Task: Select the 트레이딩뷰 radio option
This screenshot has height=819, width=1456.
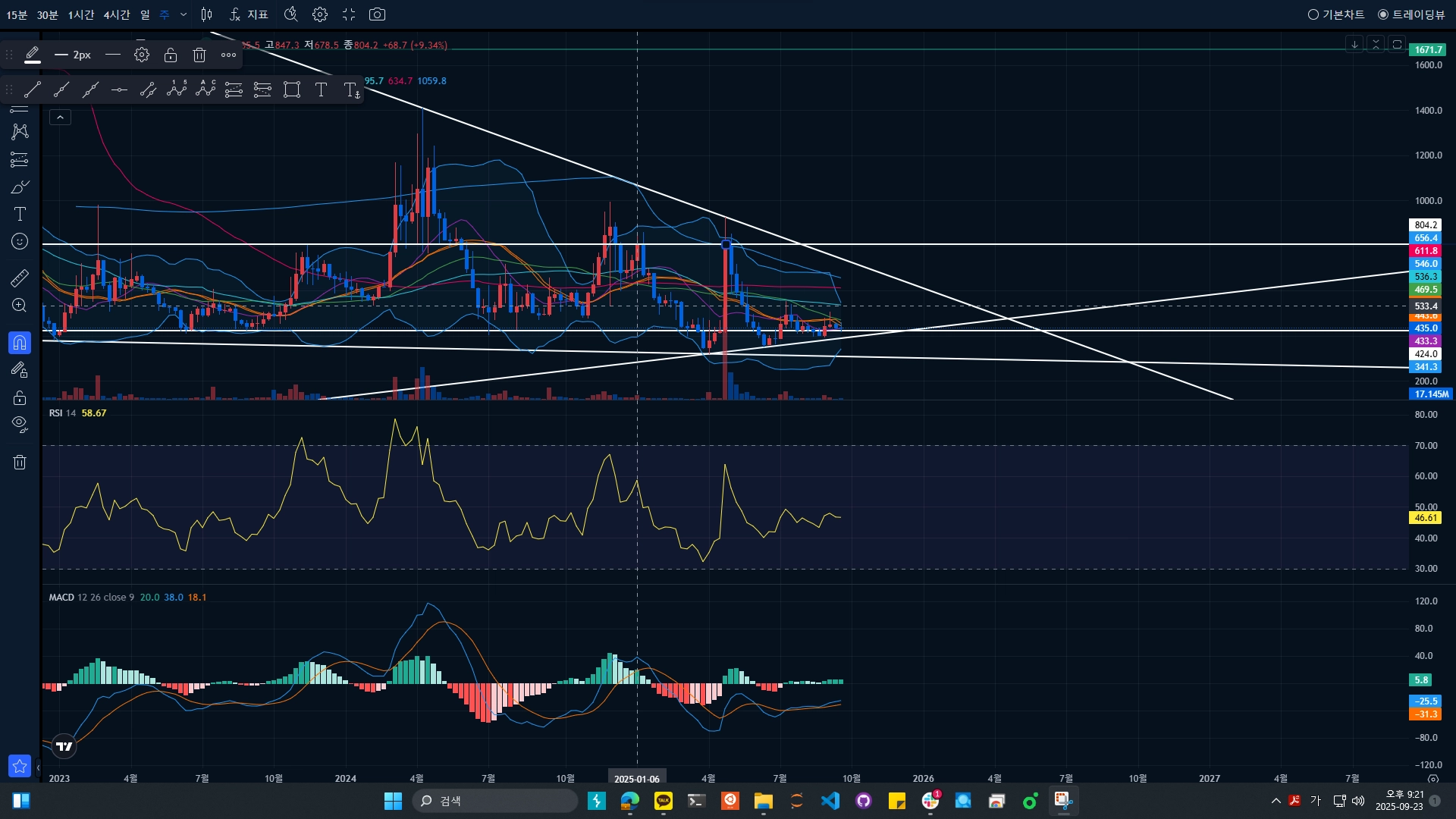Action: [x=1412, y=14]
